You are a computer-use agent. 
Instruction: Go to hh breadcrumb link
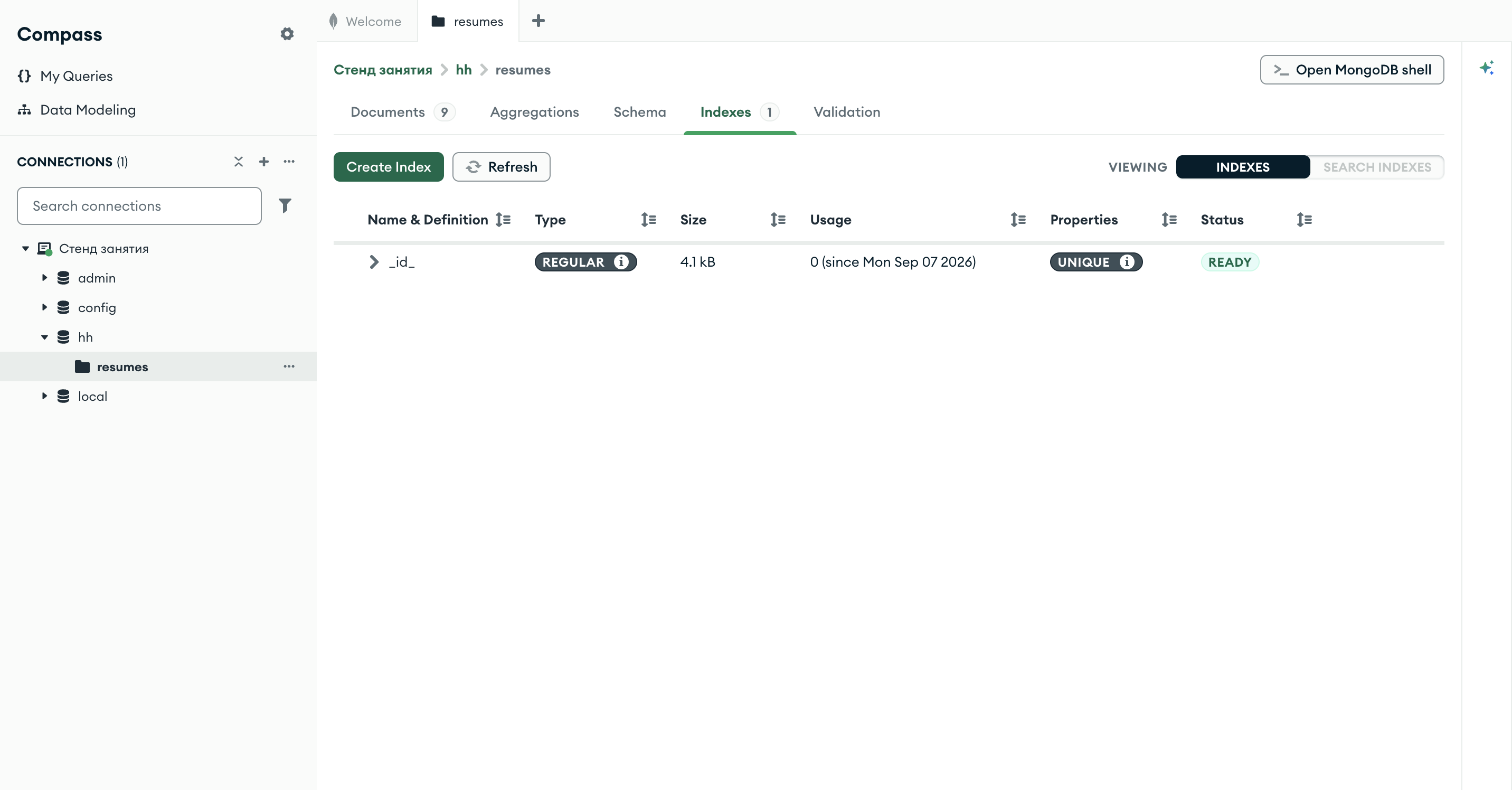[464, 70]
